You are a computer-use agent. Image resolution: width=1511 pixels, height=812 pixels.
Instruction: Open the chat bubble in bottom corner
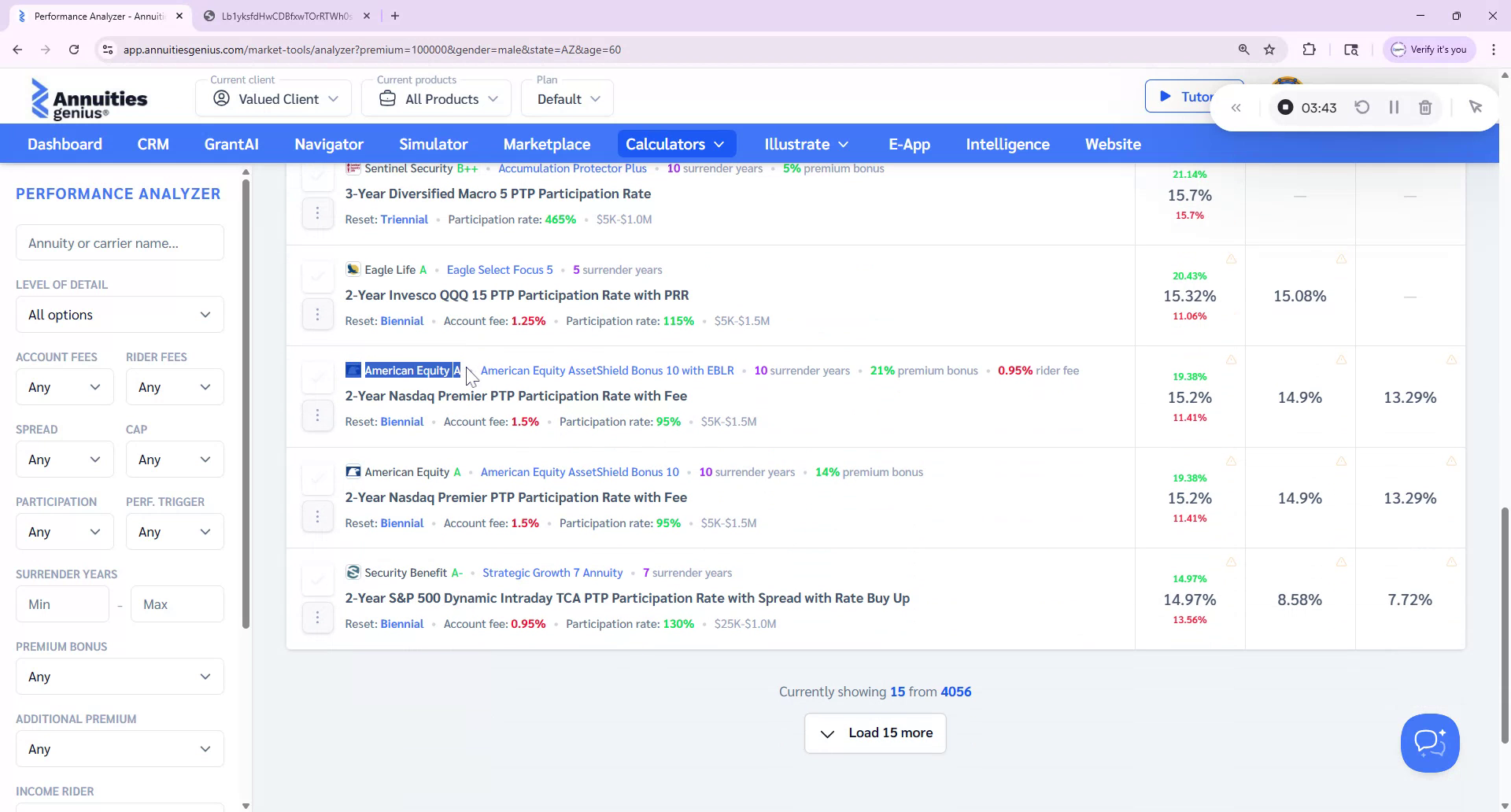[x=1430, y=743]
